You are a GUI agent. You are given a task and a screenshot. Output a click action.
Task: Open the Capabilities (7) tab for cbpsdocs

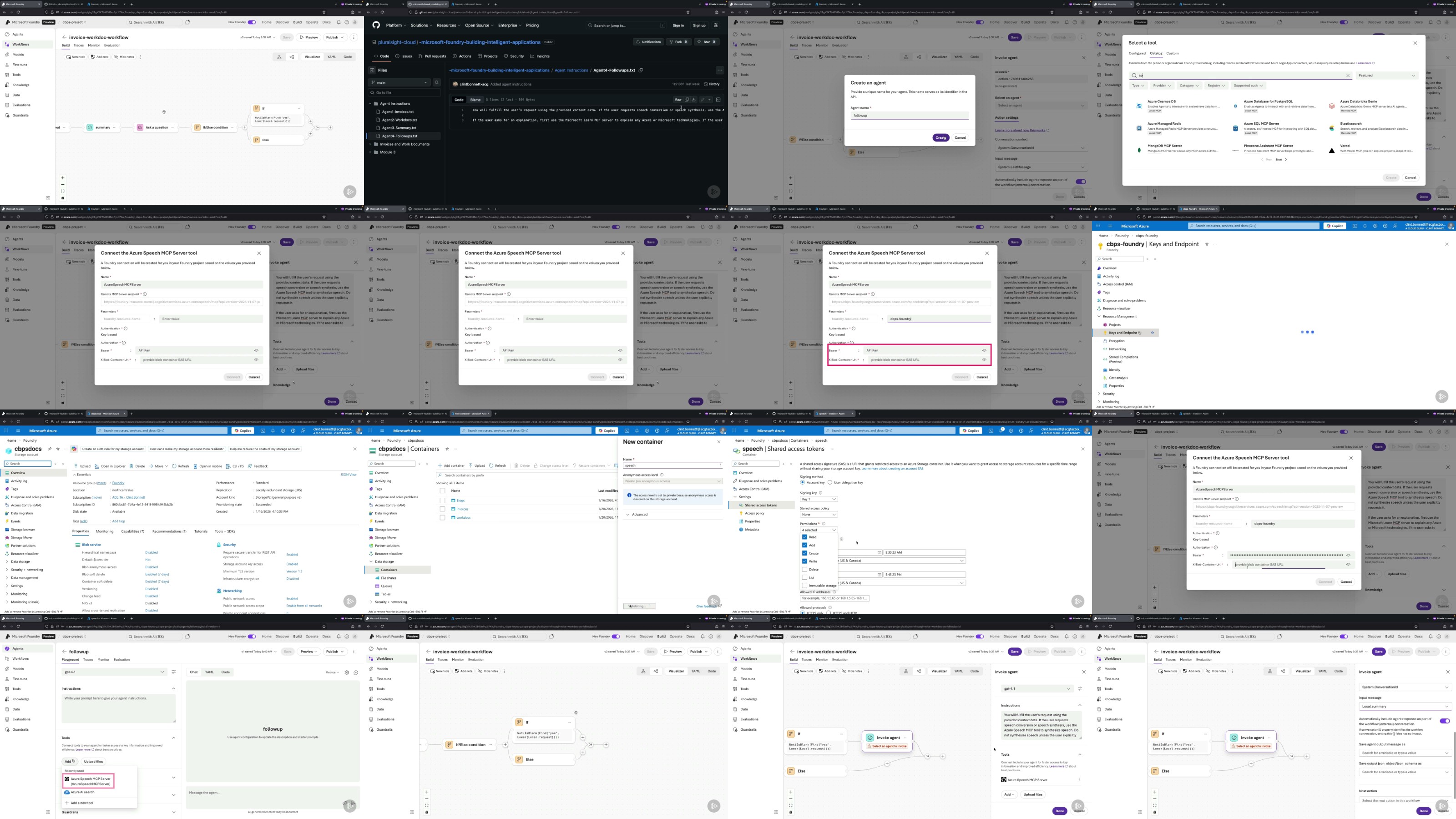pyautogui.click(x=132, y=532)
